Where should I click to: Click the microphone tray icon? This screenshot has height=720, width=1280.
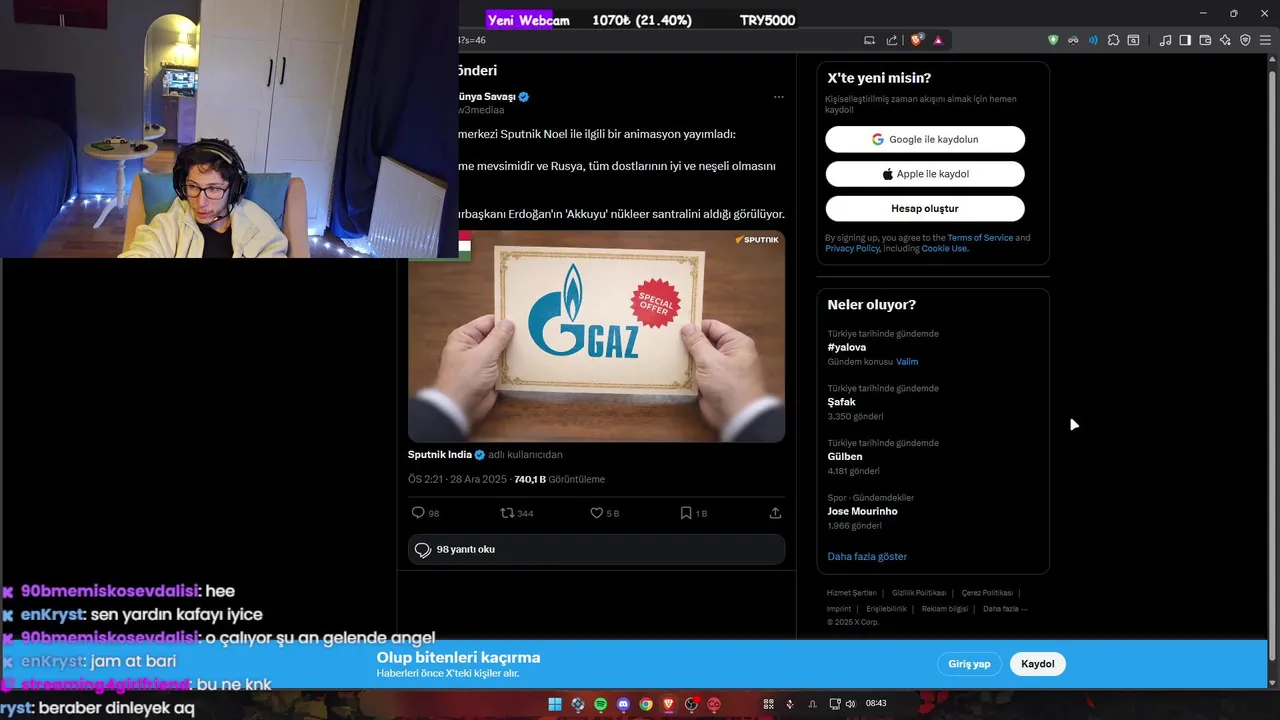(x=790, y=704)
